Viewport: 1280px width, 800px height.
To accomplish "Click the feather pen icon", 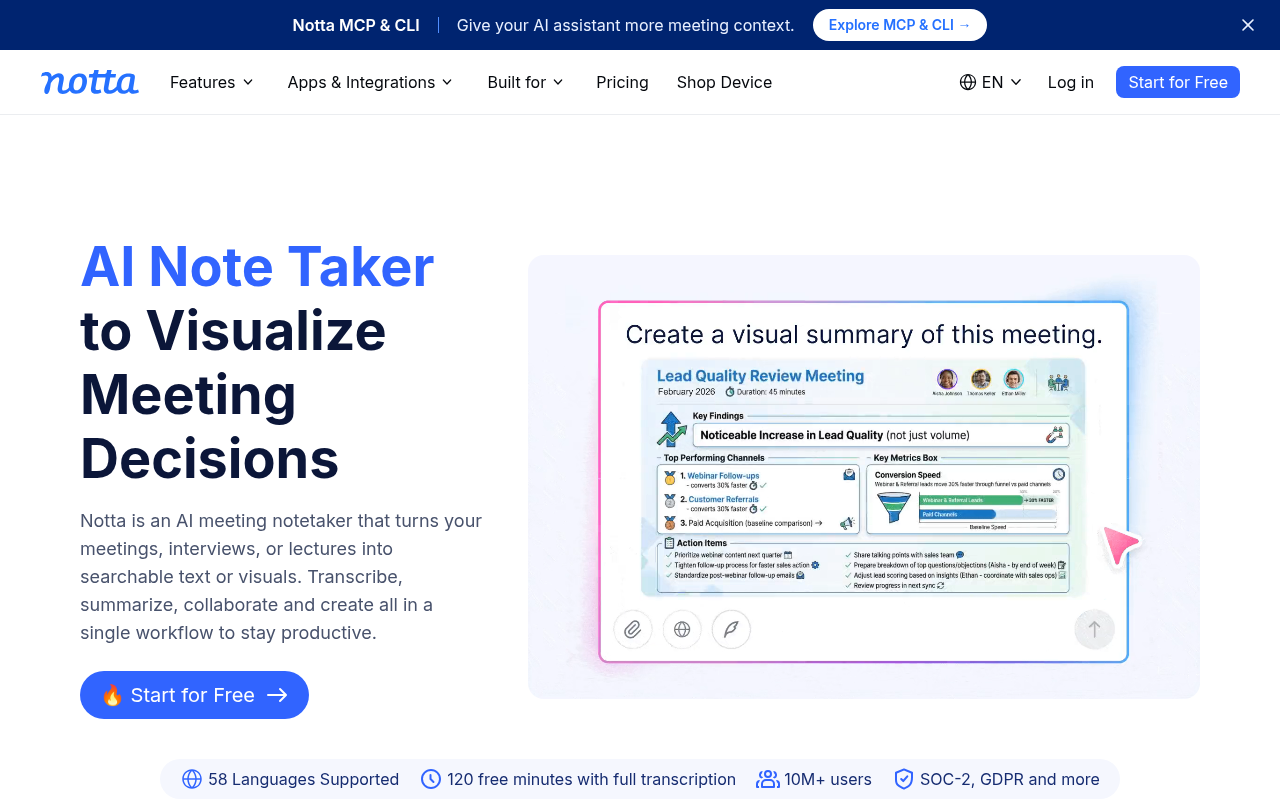I will click(731, 629).
